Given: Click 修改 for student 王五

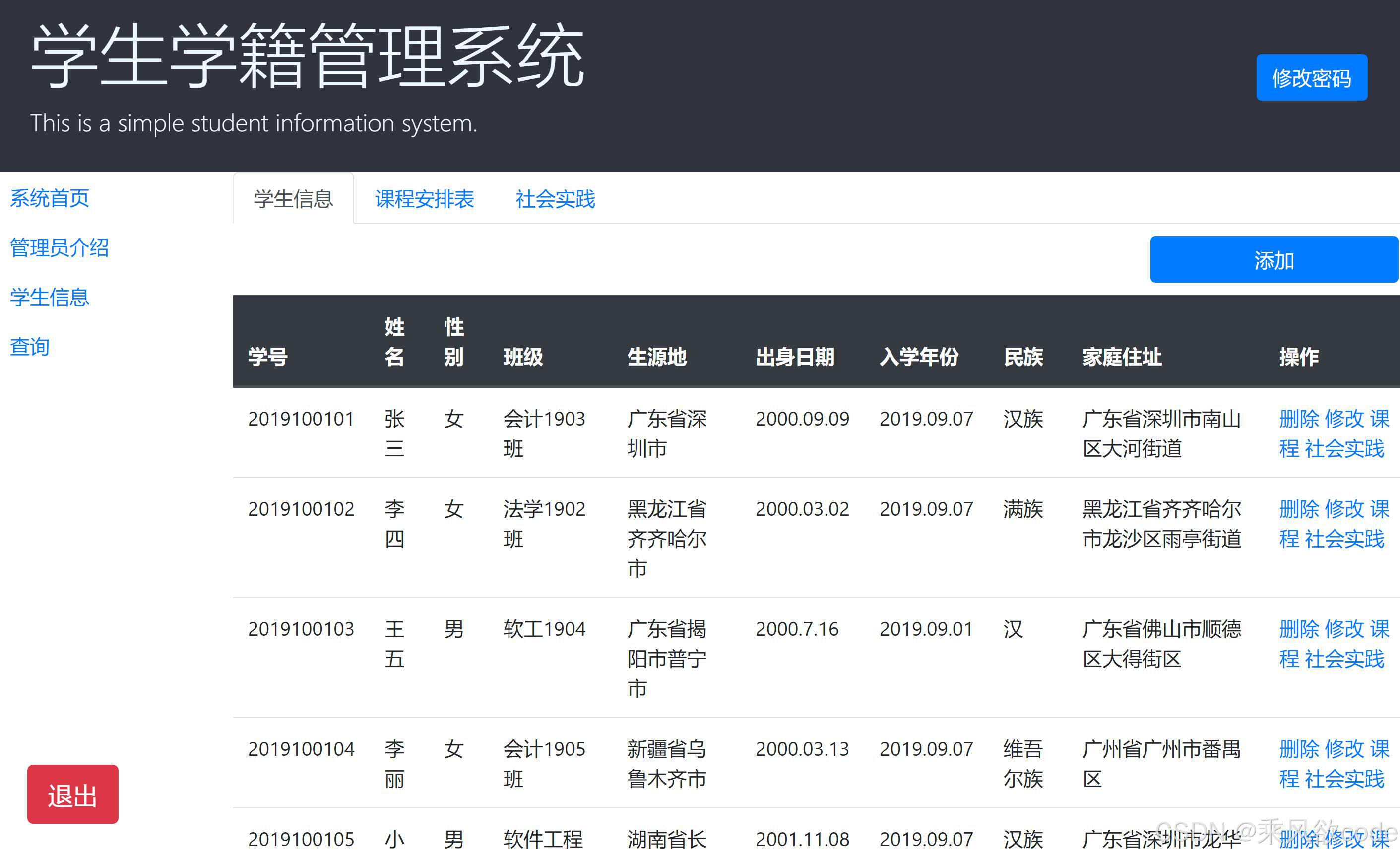Looking at the screenshot, I should pos(1344,629).
